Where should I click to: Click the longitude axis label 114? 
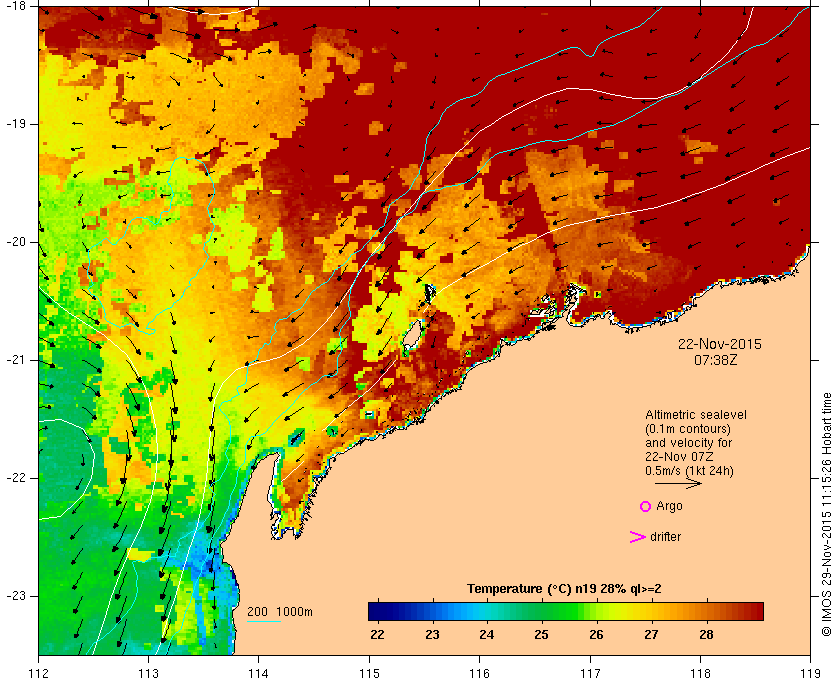259,672
